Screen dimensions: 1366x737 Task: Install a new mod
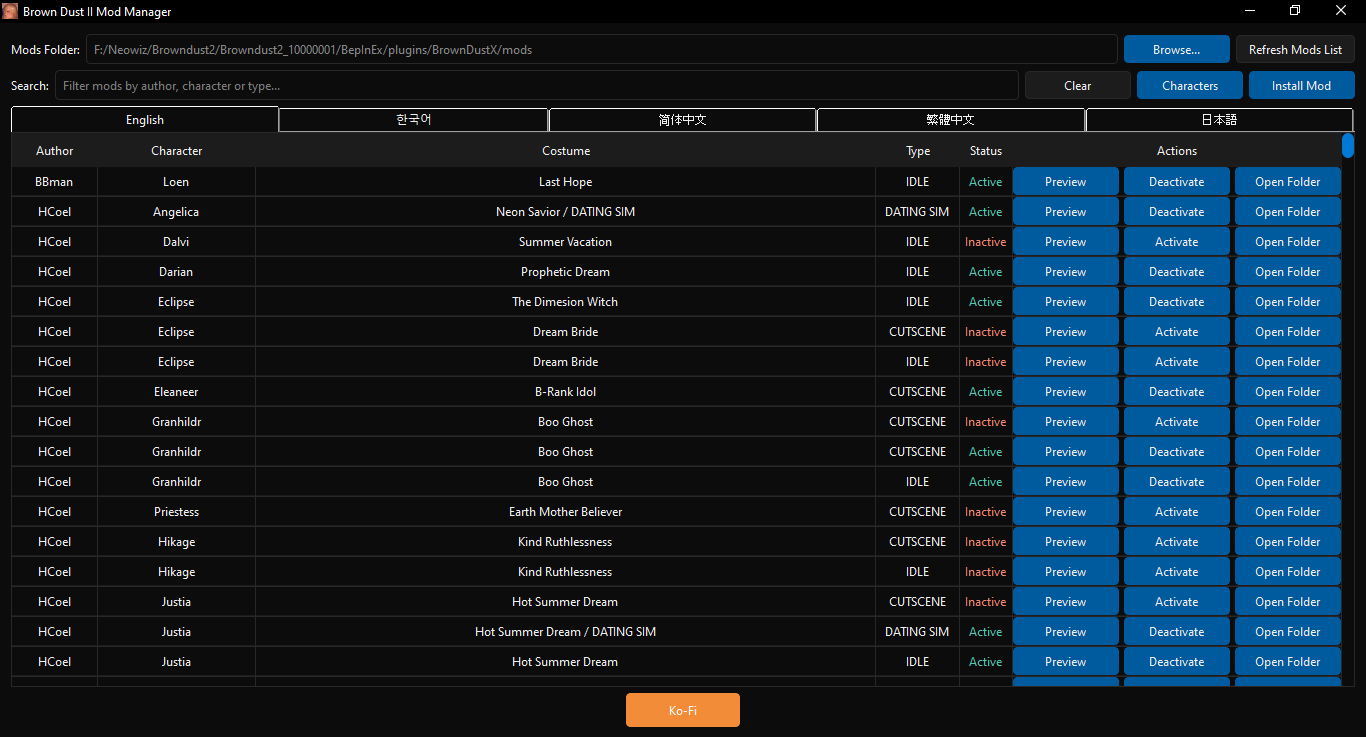pos(1301,85)
